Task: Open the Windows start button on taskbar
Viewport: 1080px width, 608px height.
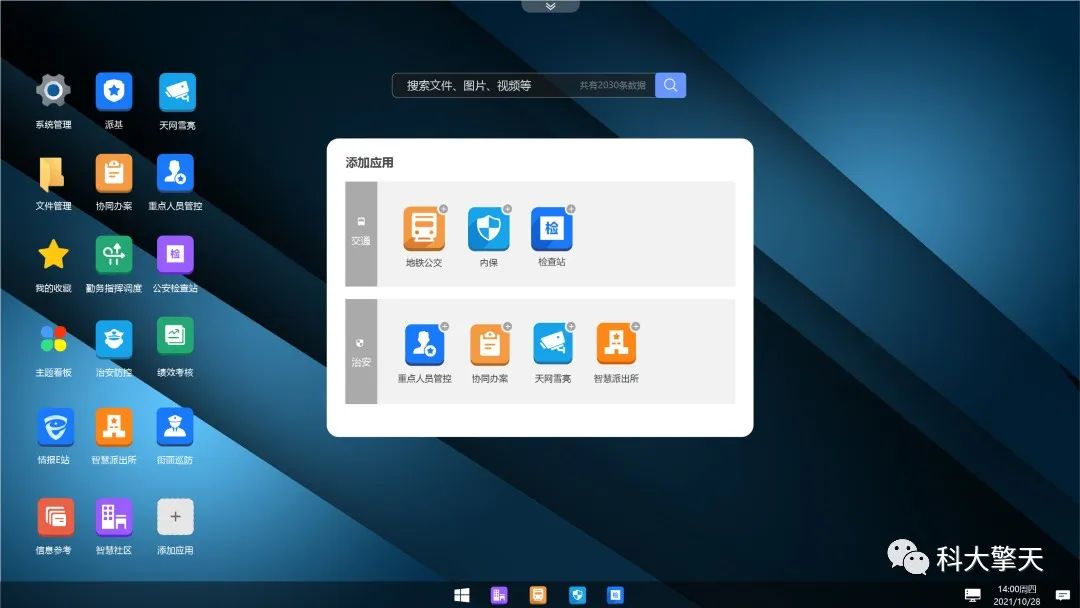Action: click(461, 595)
